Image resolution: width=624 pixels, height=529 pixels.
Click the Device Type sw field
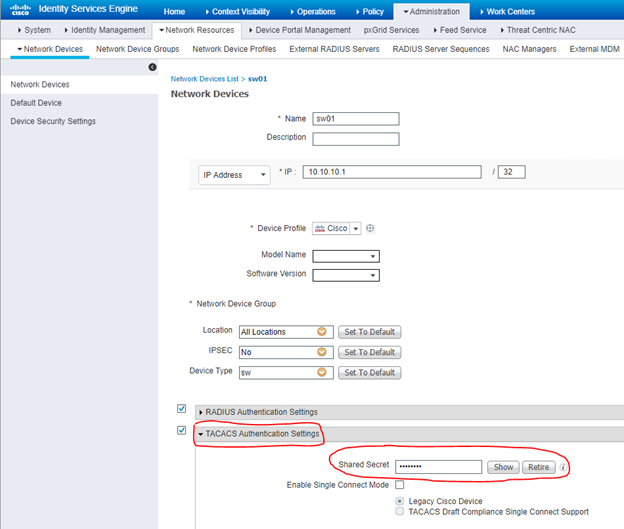click(x=286, y=373)
